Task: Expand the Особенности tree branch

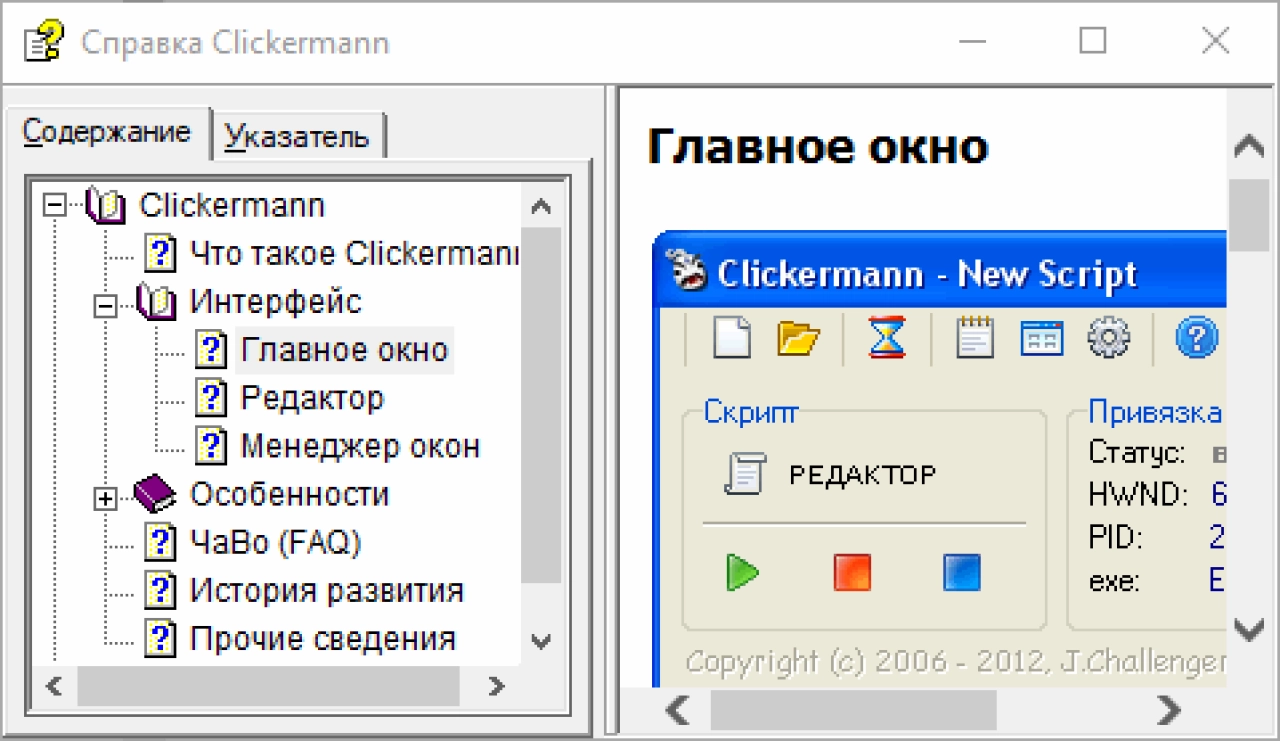Action: click(x=105, y=497)
